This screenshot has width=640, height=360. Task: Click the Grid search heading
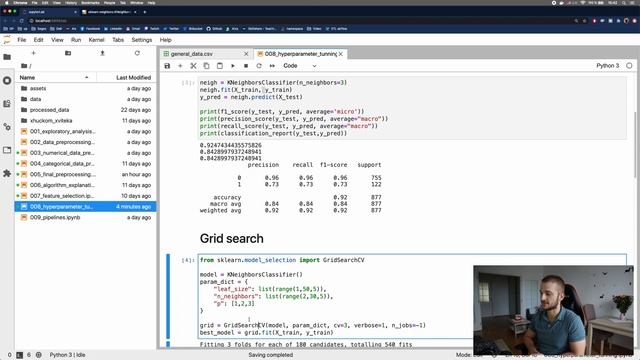tap(231, 239)
